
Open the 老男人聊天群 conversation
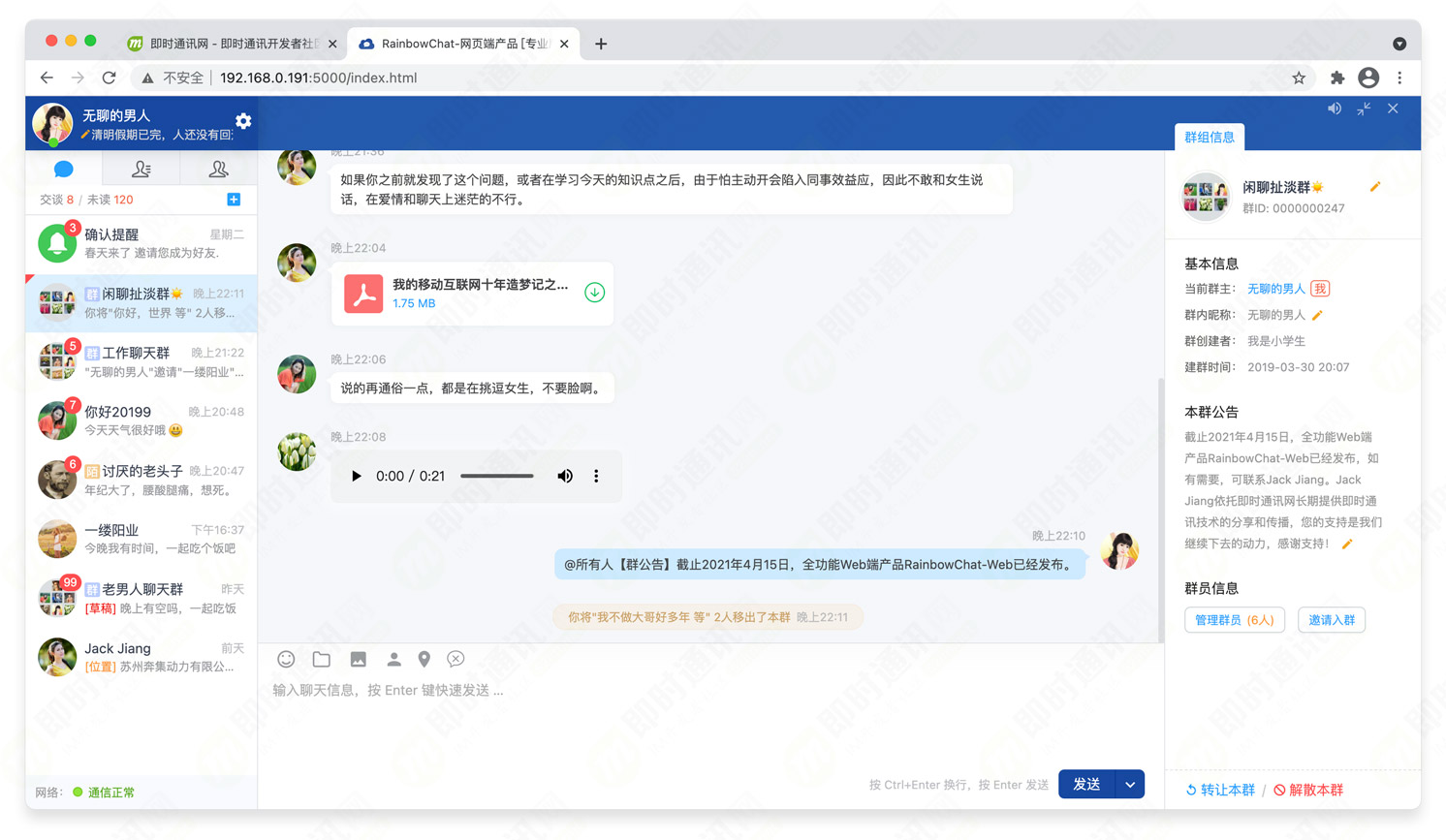[141, 598]
